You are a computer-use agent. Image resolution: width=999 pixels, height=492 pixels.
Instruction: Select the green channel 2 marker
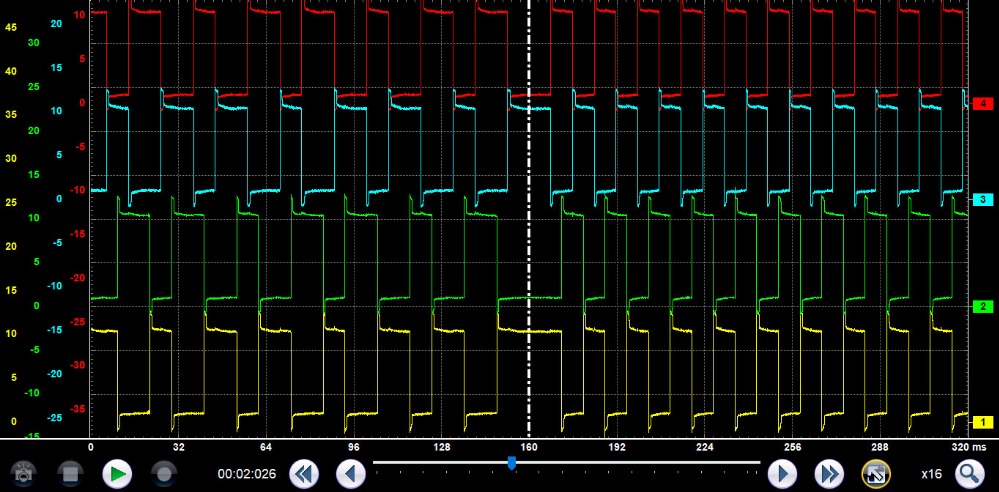[982, 306]
